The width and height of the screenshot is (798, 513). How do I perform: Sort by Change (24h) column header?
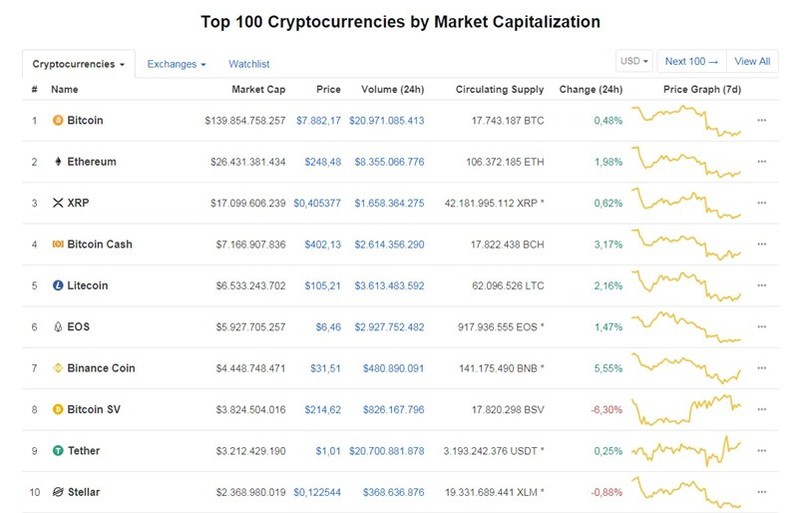(x=590, y=90)
